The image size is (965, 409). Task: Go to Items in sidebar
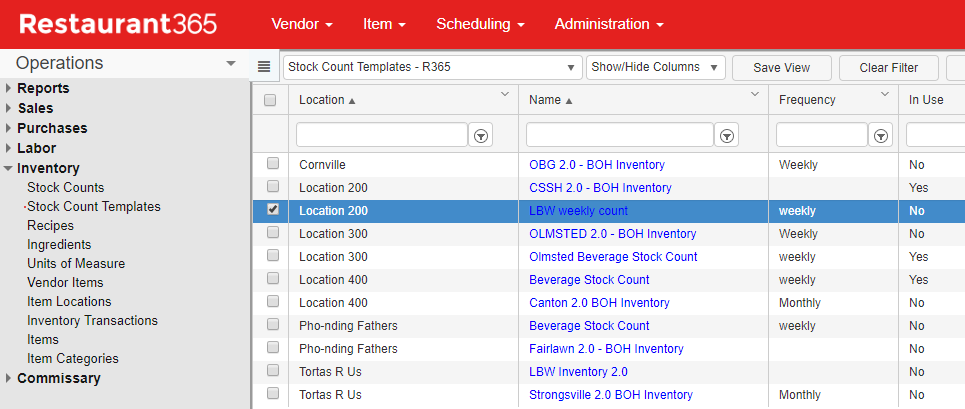pyautogui.click(x=42, y=340)
